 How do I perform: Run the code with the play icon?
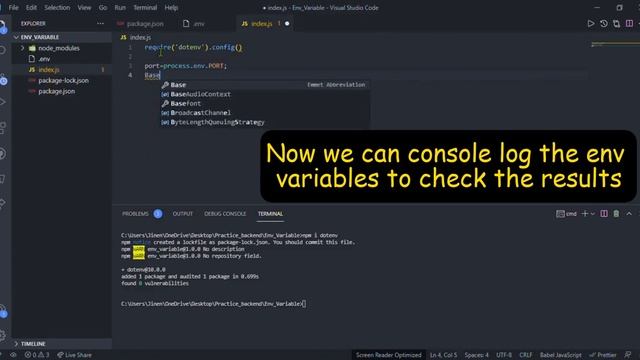tap(591, 24)
